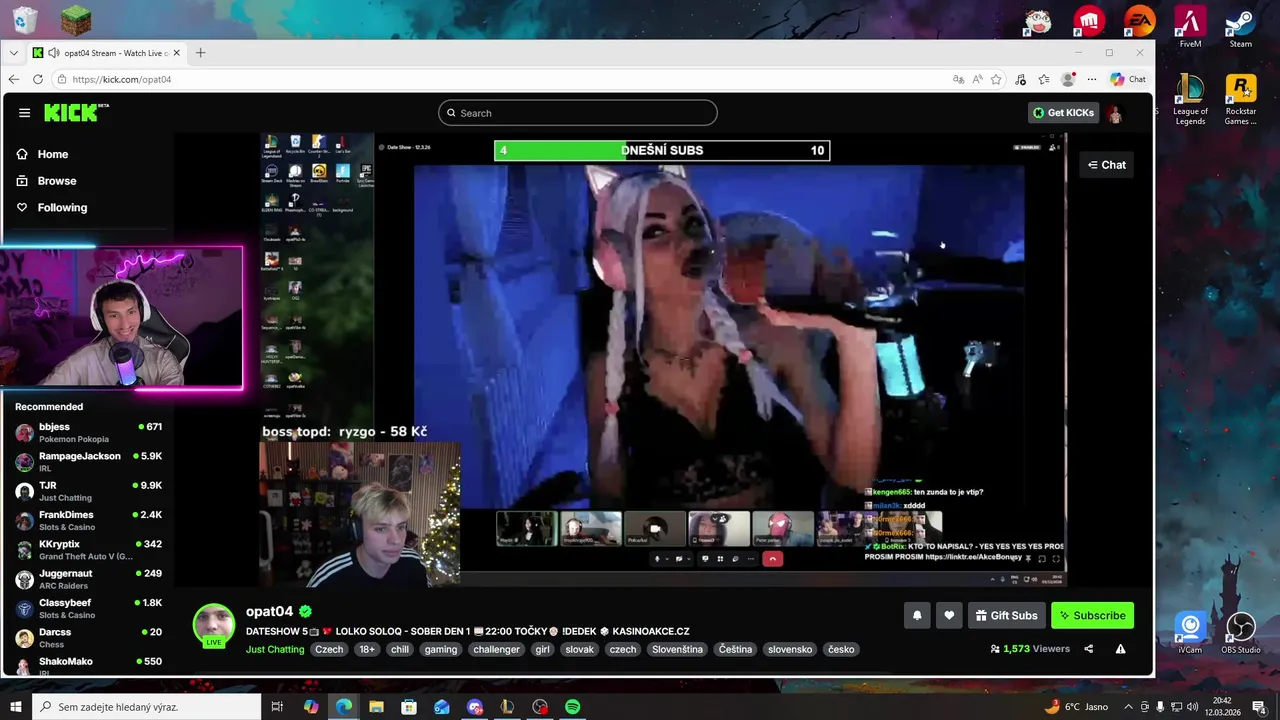Open recommended channel KKryptix
The height and width of the screenshot is (720, 1280).
coord(88,549)
